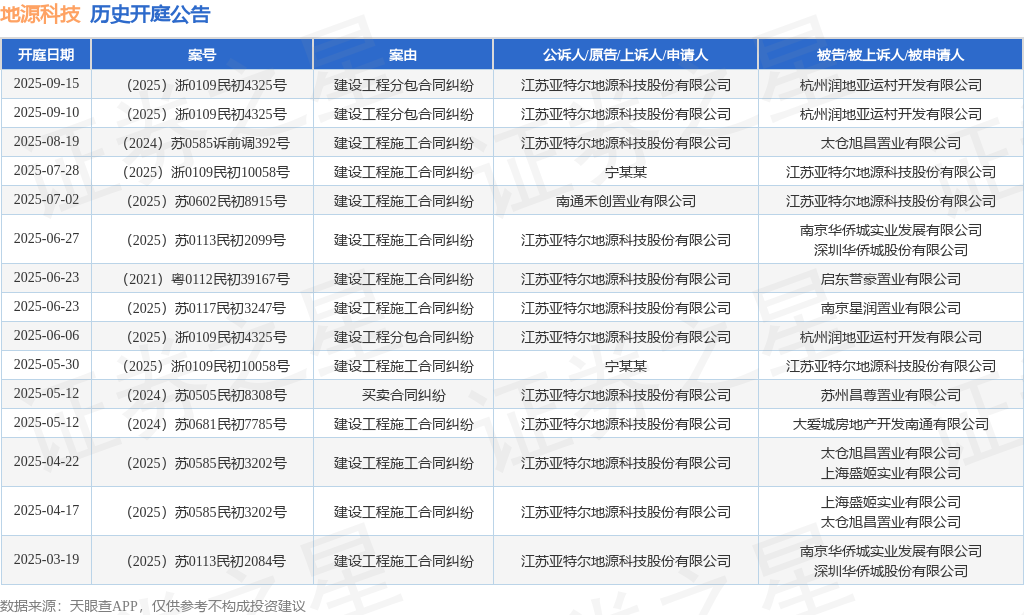Click the date 2025-06-27
Image resolution: width=1024 pixels, height=615 pixels.
[46, 238]
